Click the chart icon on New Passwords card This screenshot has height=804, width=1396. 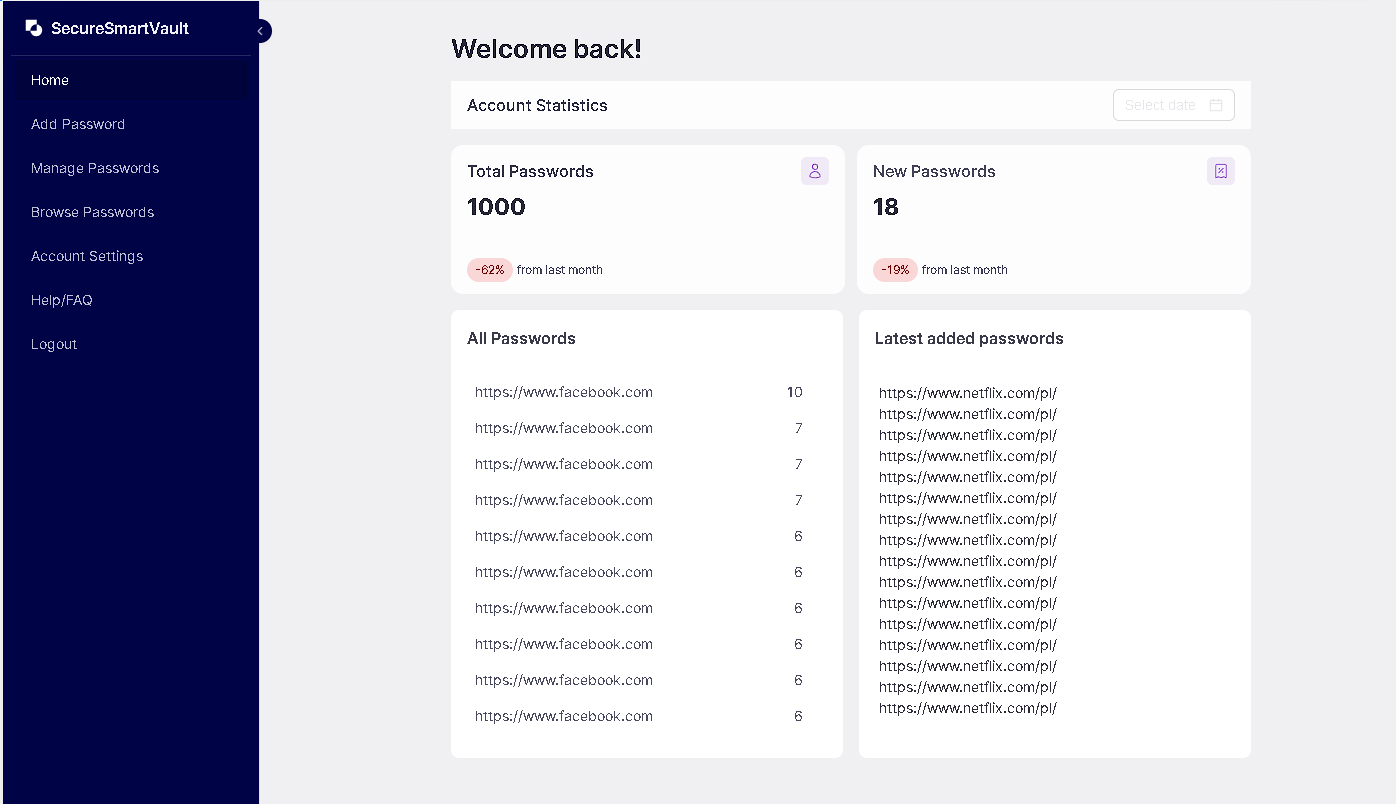coord(1220,171)
